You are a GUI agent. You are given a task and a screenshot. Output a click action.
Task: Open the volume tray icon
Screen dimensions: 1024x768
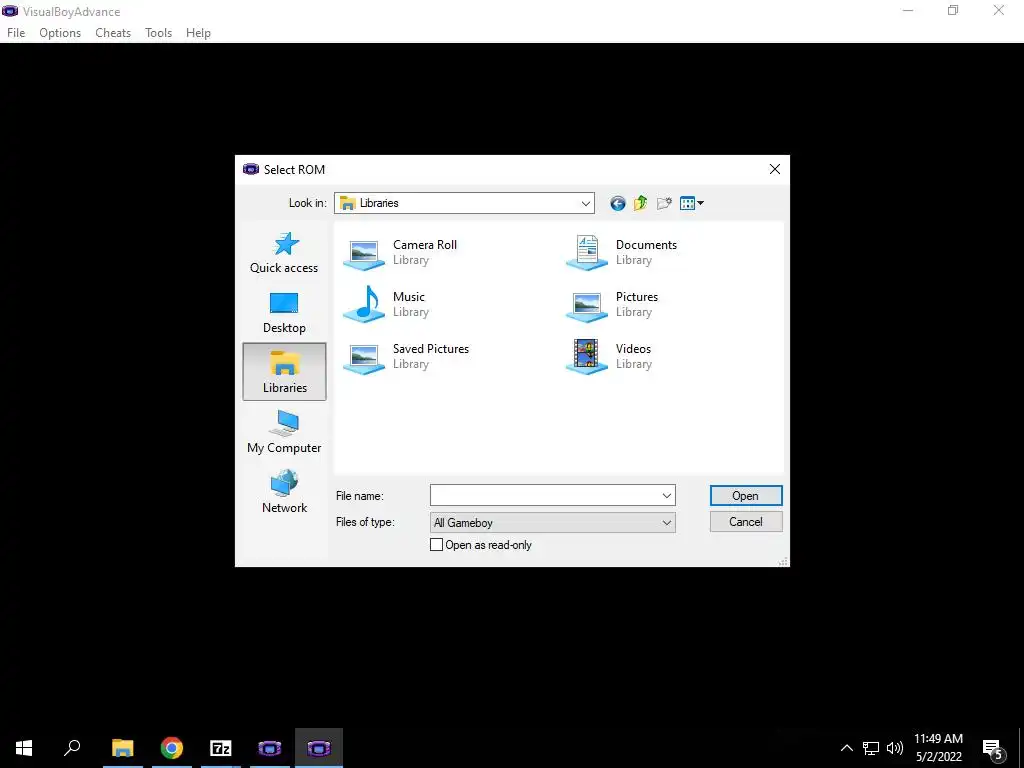[895, 748]
